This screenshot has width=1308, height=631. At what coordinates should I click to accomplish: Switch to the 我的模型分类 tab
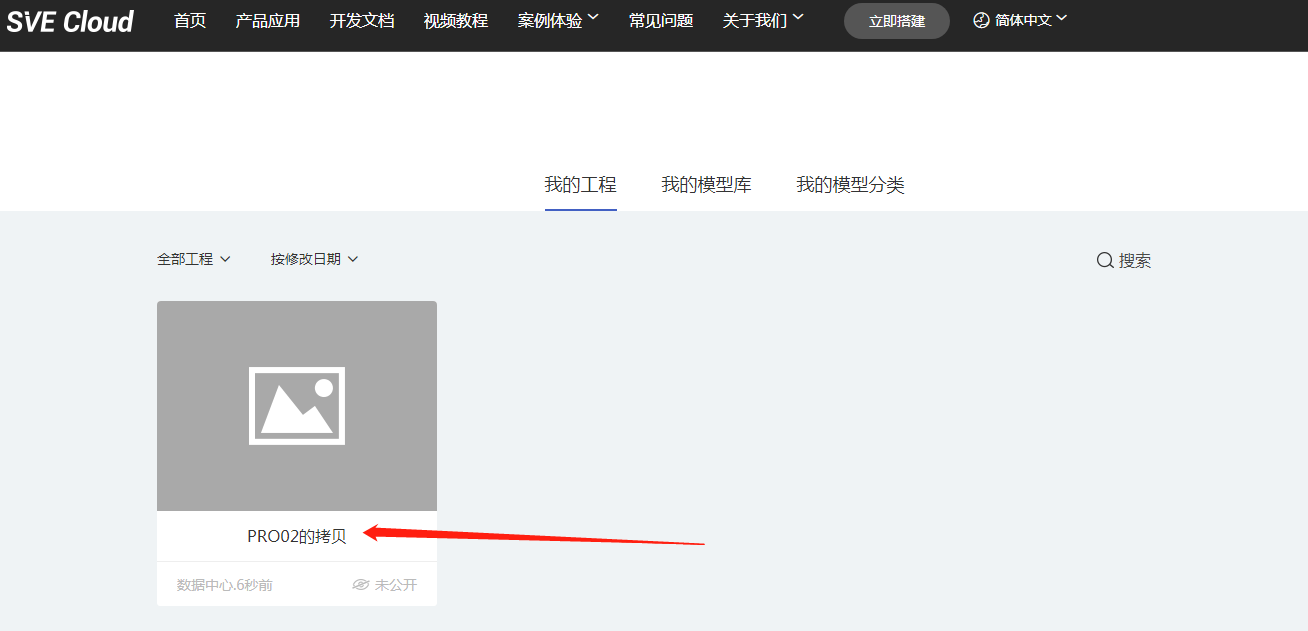coord(850,185)
